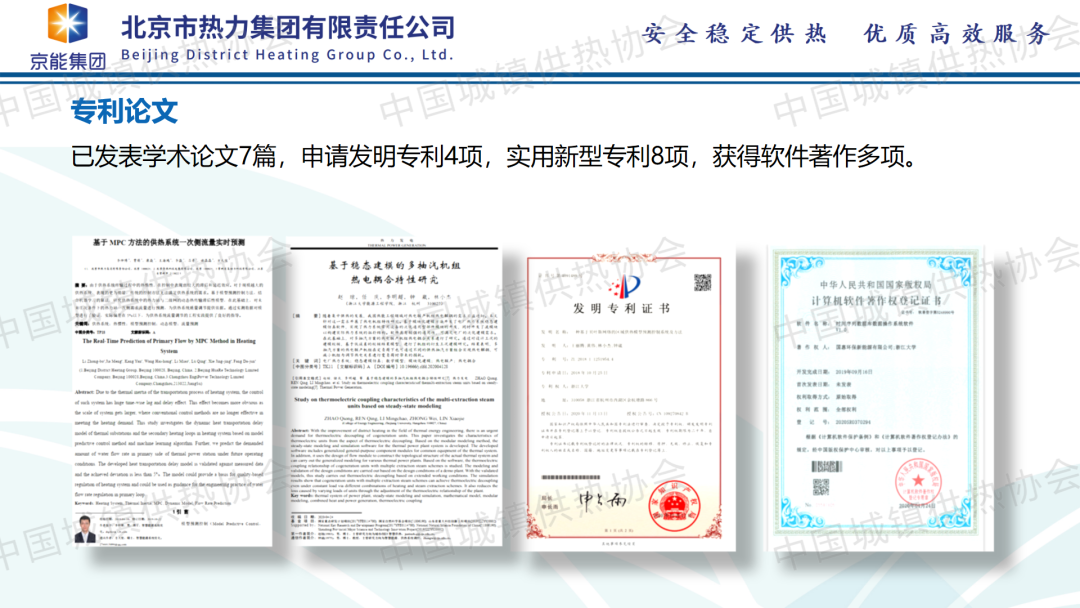This screenshot has height=608, width=1080.
Task: Click the 京能集团 text below the logo
Action: coord(67,59)
